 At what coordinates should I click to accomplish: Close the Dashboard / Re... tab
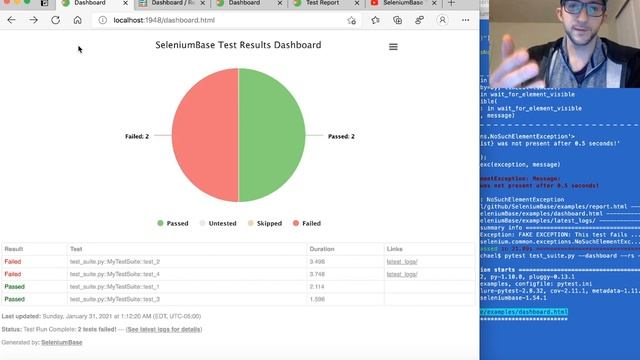pyautogui.click(x=202, y=3)
